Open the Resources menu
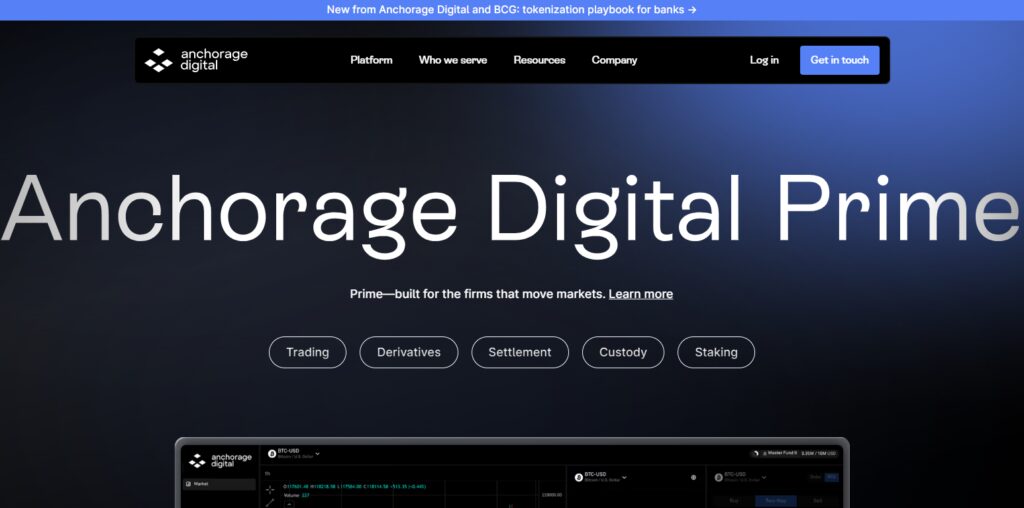Screen dimensions: 1024x508 coord(539,60)
